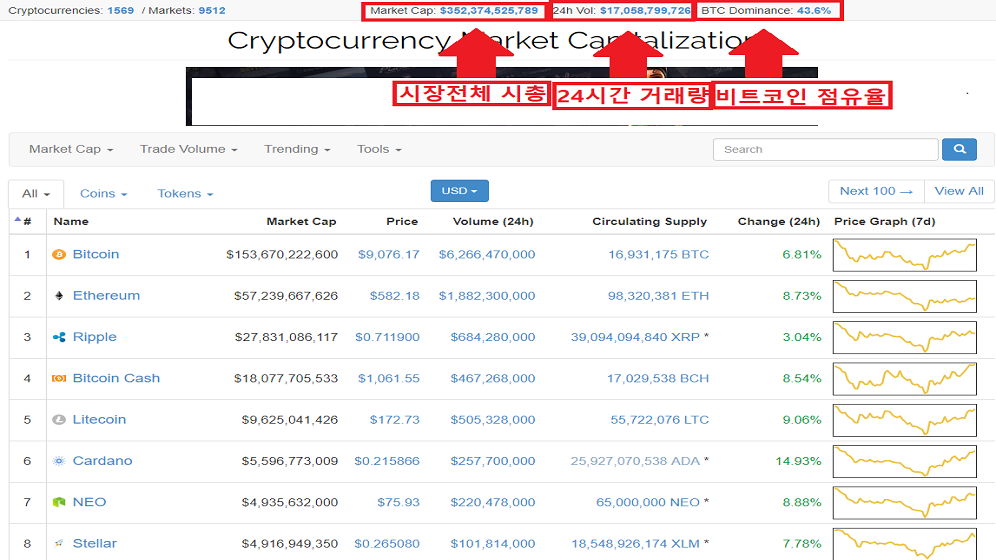Click the Litecoin logo icon
The image size is (996, 560).
(x=58, y=420)
